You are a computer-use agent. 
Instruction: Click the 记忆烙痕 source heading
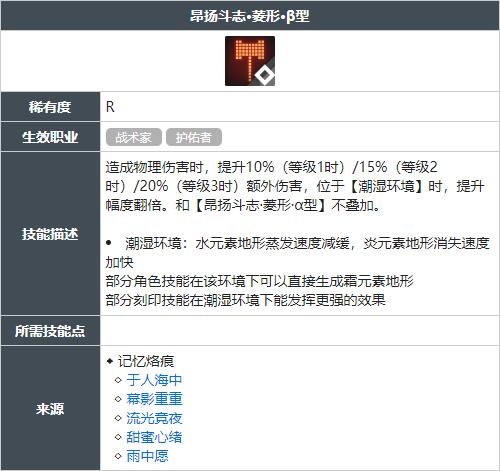[145, 361]
